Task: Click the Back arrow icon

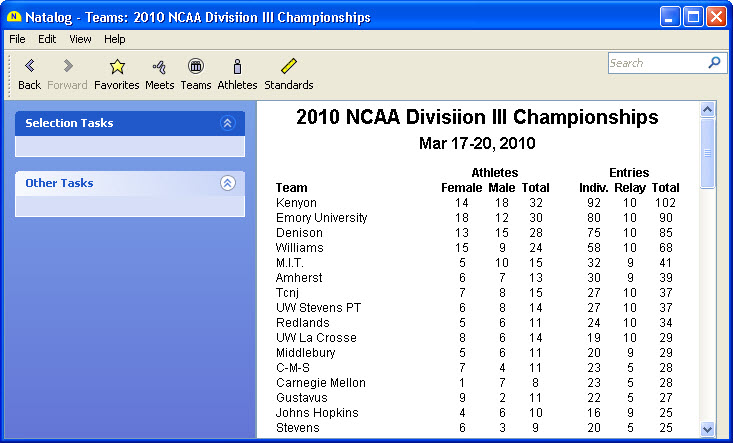Action: (x=29, y=67)
